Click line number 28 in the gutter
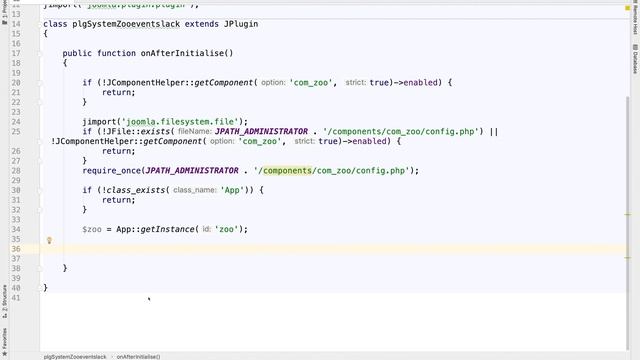 16,171
